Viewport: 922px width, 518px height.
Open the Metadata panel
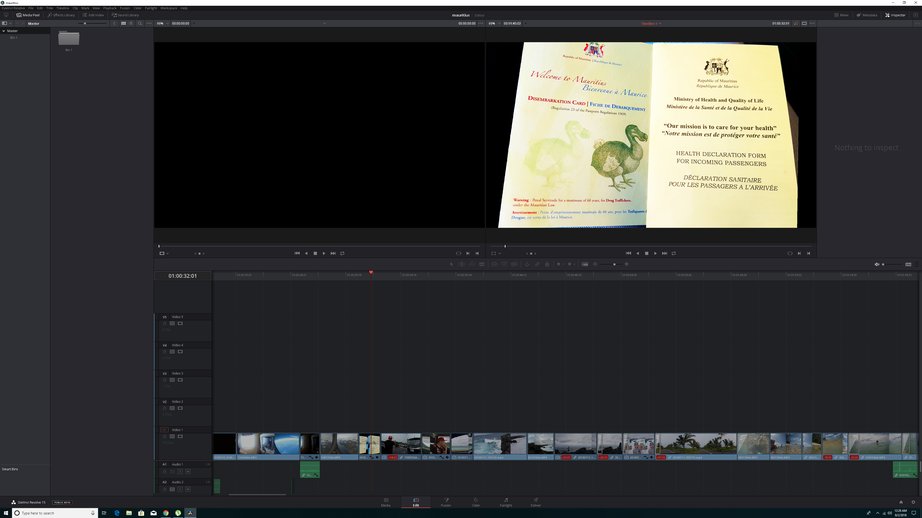867,15
